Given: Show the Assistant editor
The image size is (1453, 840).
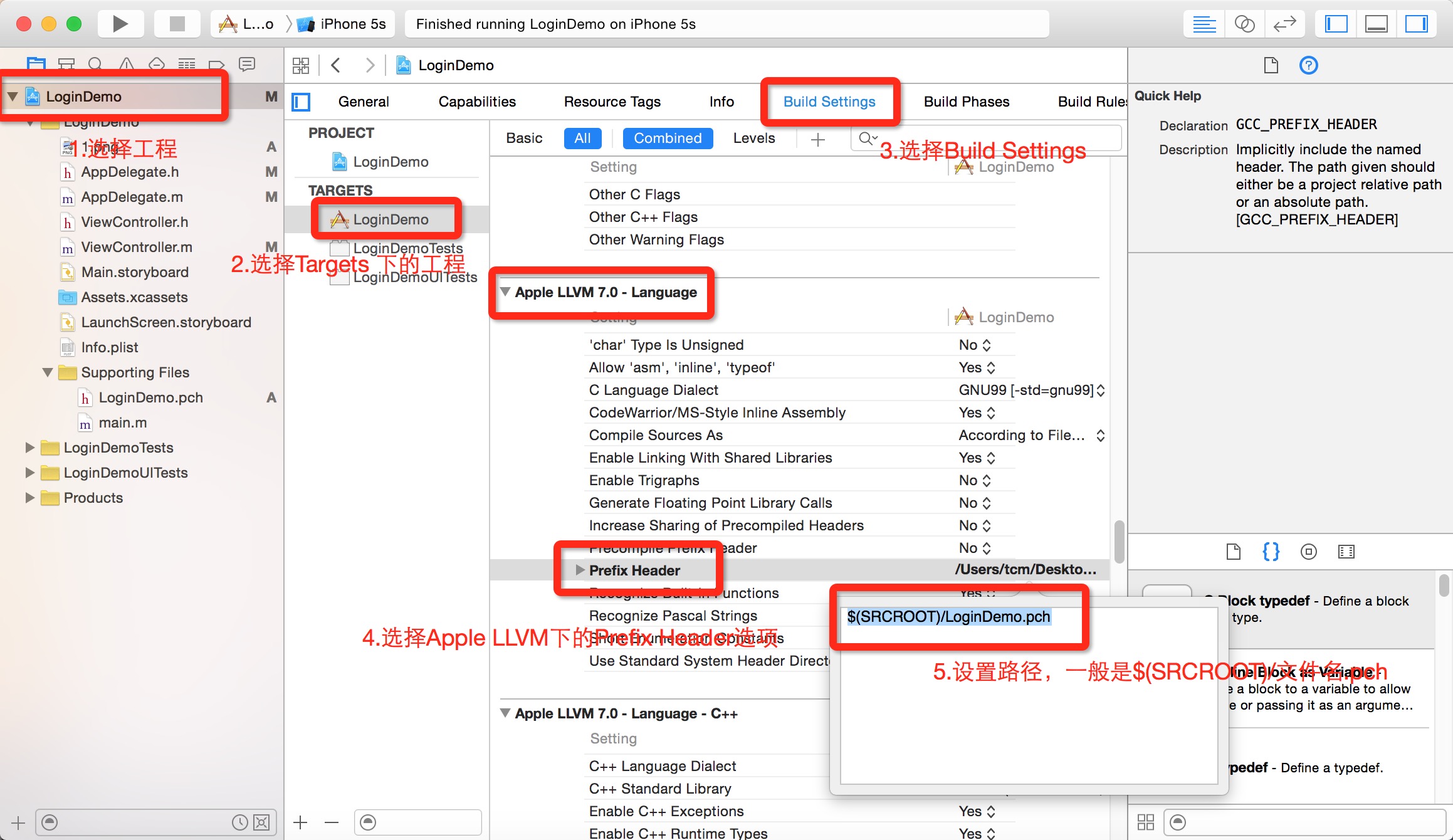Looking at the screenshot, I should (x=1244, y=24).
